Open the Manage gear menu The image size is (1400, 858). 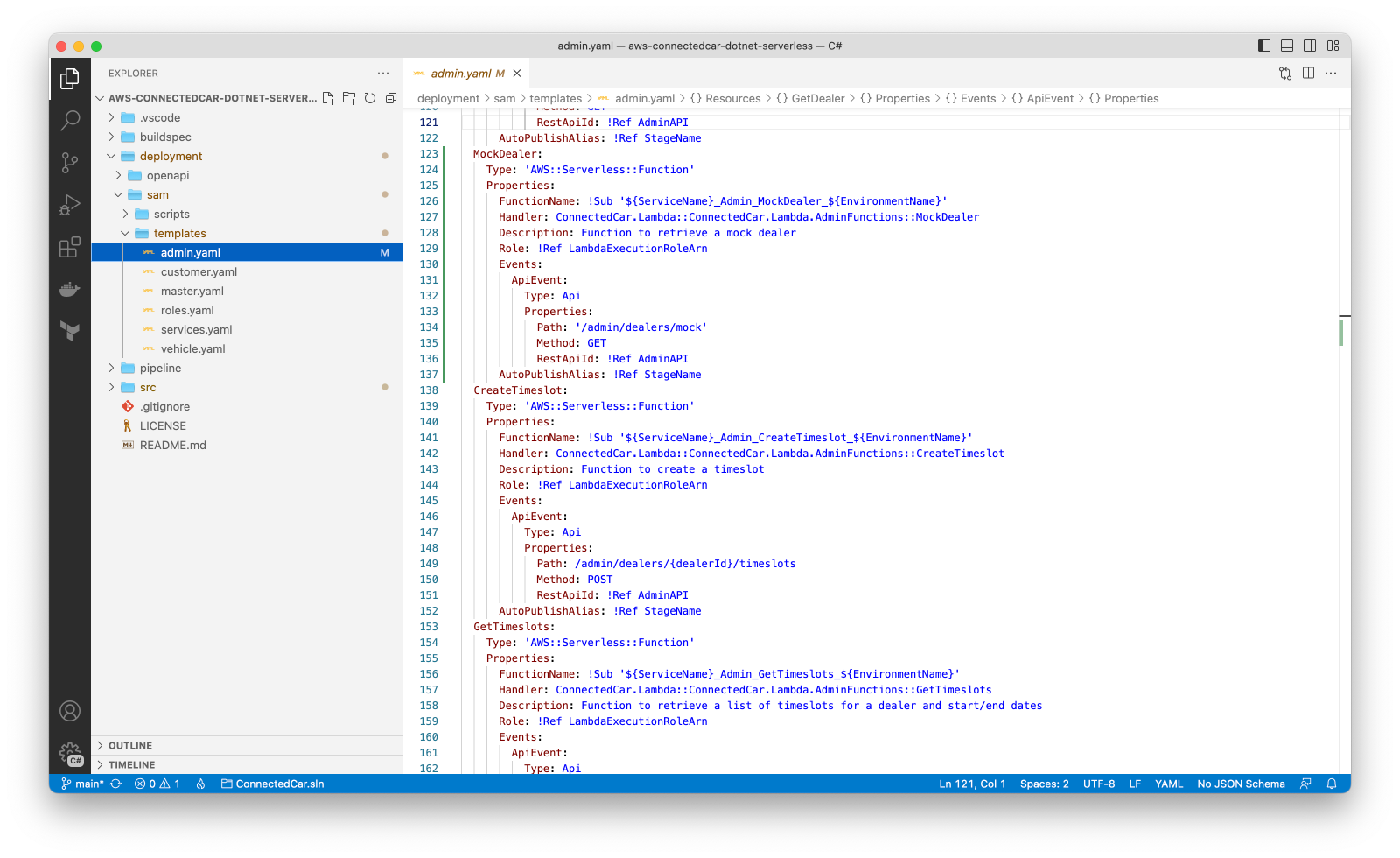click(x=70, y=753)
